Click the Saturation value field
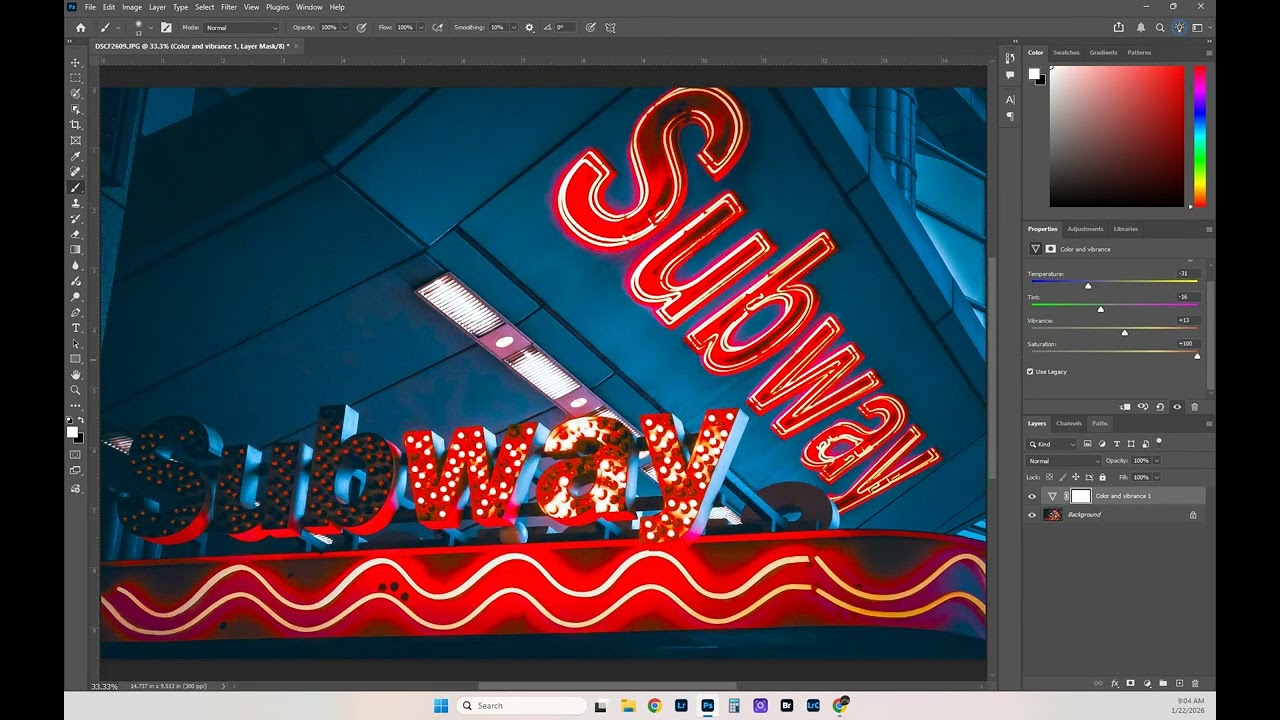The image size is (1280, 720). (x=1188, y=343)
